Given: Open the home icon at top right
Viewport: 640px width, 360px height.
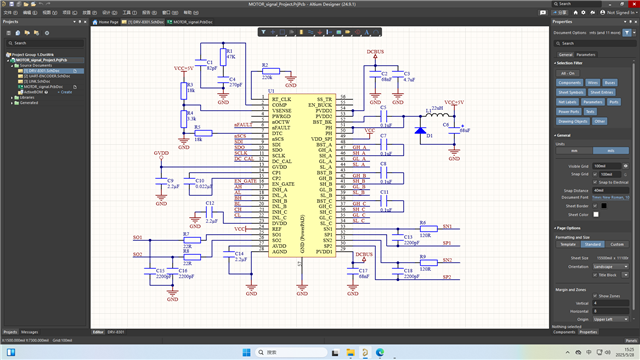Looking at the screenshot, I should (576, 13).
